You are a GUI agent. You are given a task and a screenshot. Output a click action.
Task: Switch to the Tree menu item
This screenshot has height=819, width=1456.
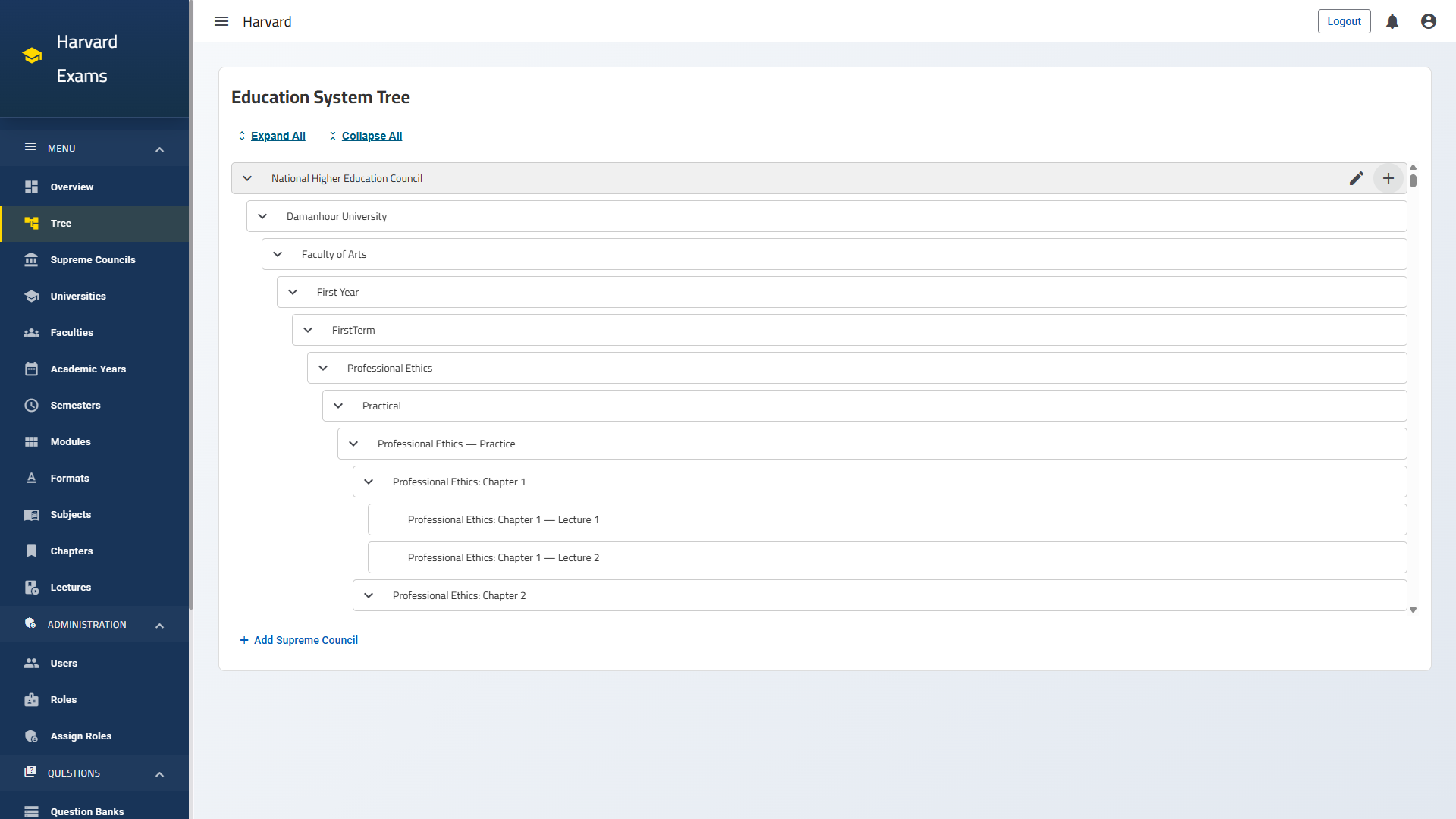(60, 223)
